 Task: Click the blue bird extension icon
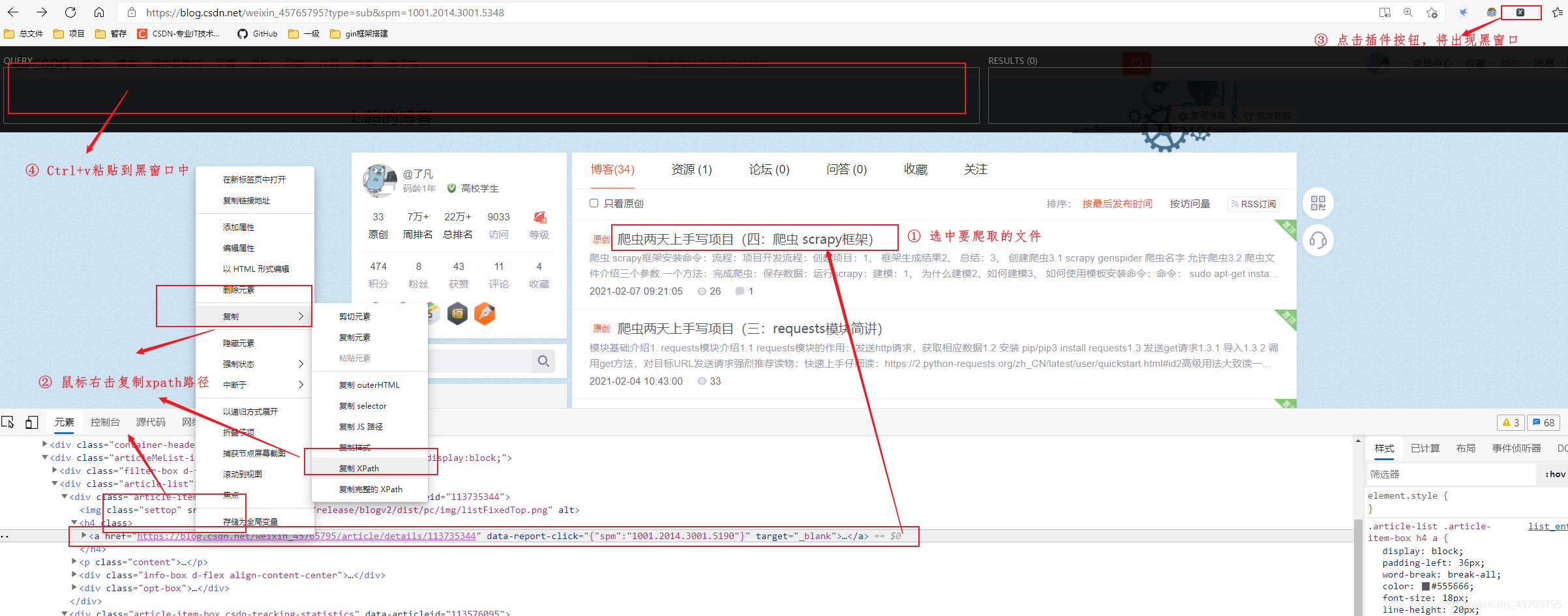[1463, 12]
